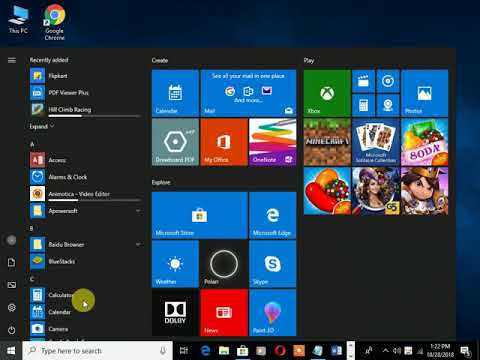Viewport: 480px width, 360px height.
Task: Launch the Camera app
Action: [x=85, y=329]
